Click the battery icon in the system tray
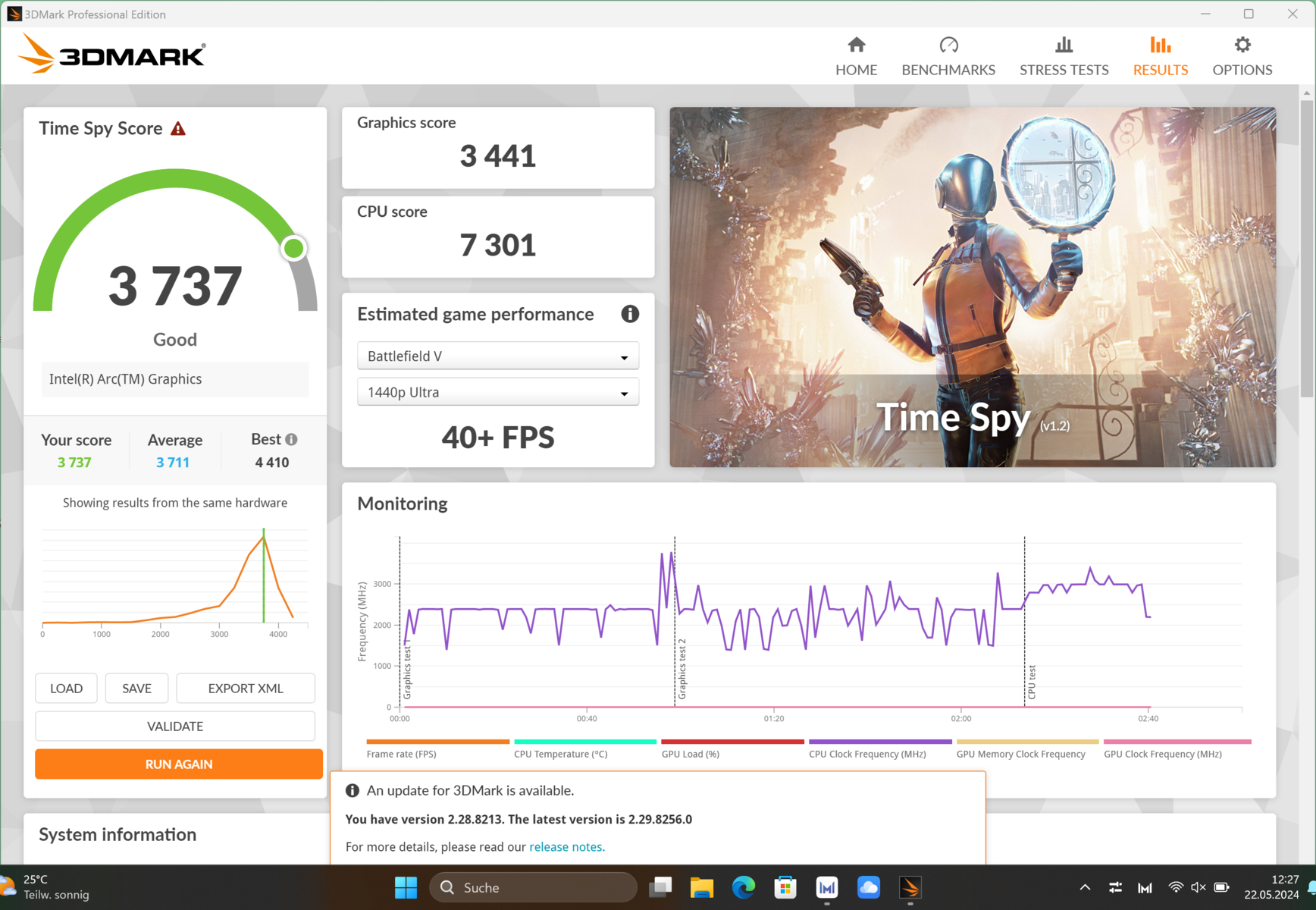Viewport: 1316px width, 910px height. pyautogui.click(x=1221, y=887)
